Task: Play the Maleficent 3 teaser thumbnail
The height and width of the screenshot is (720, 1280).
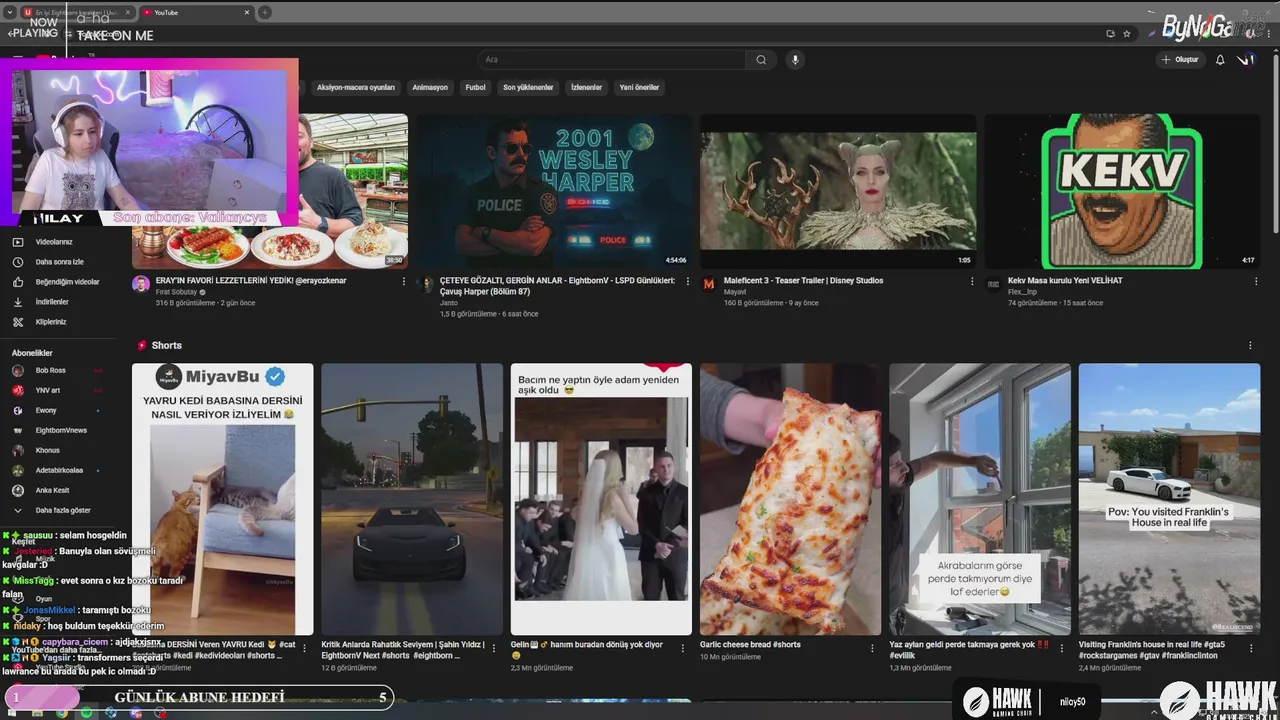Action: tap(838, 191)
